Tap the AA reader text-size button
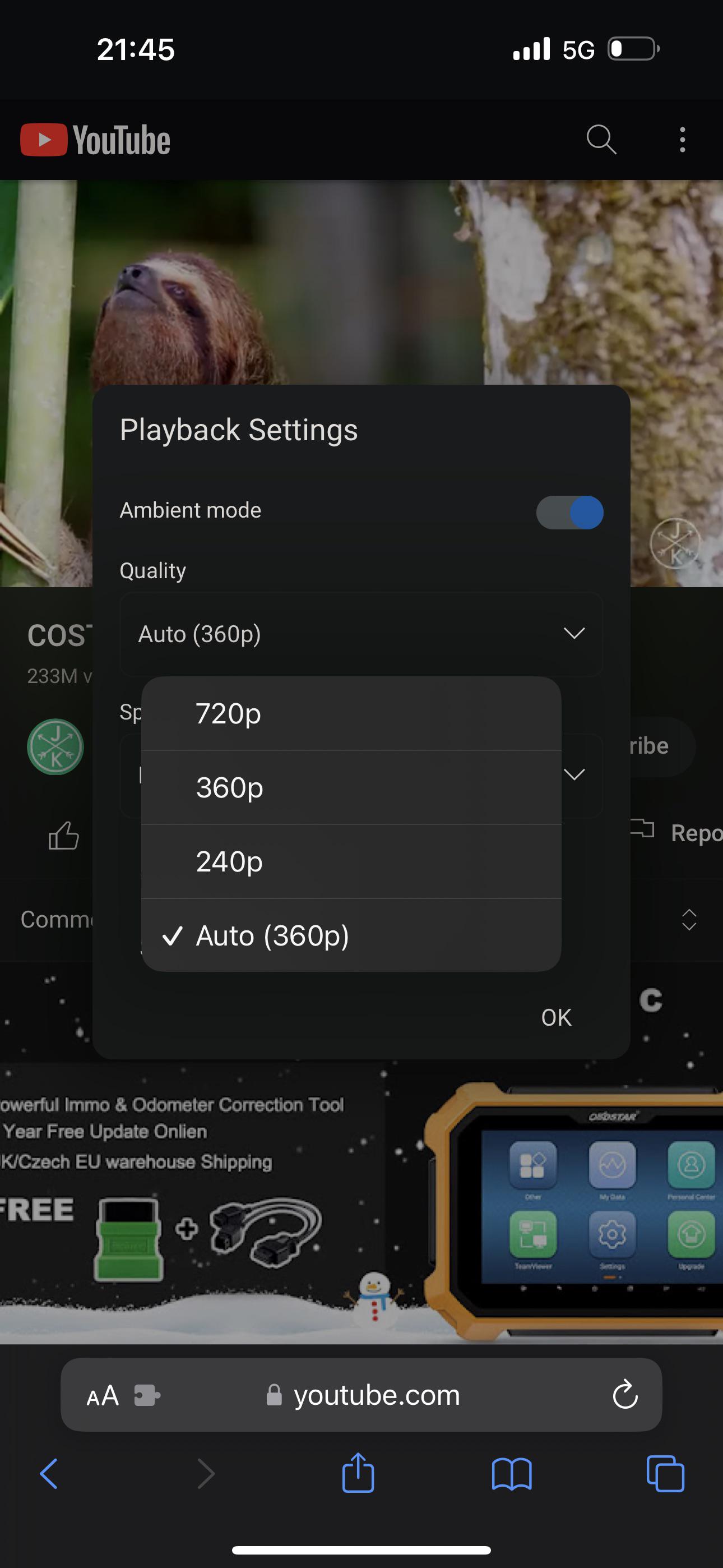This screenshot has height=1568, width=723. pos(102,1395)
